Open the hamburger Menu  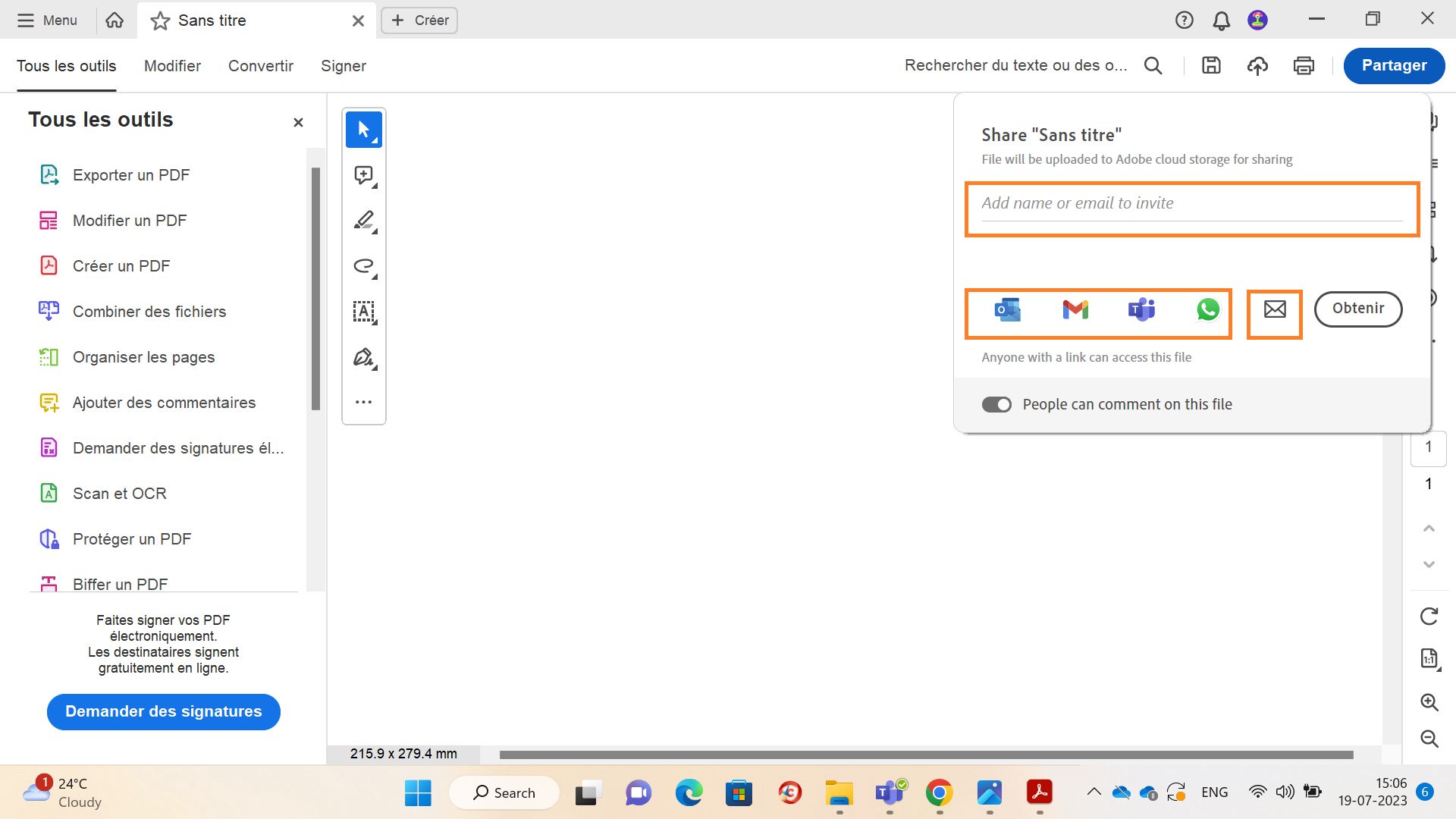pyautogui.click(x=47, y=20)
